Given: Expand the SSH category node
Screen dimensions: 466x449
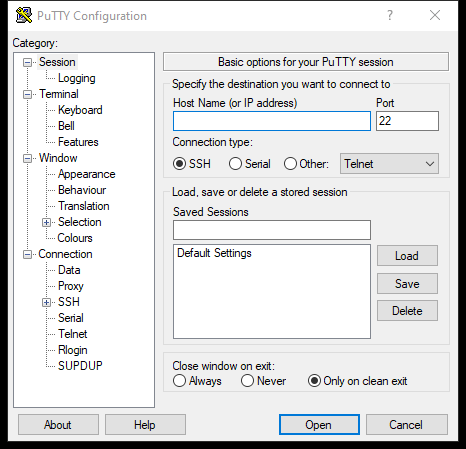Looking at the screenshot, I should (x=46, y=302).
